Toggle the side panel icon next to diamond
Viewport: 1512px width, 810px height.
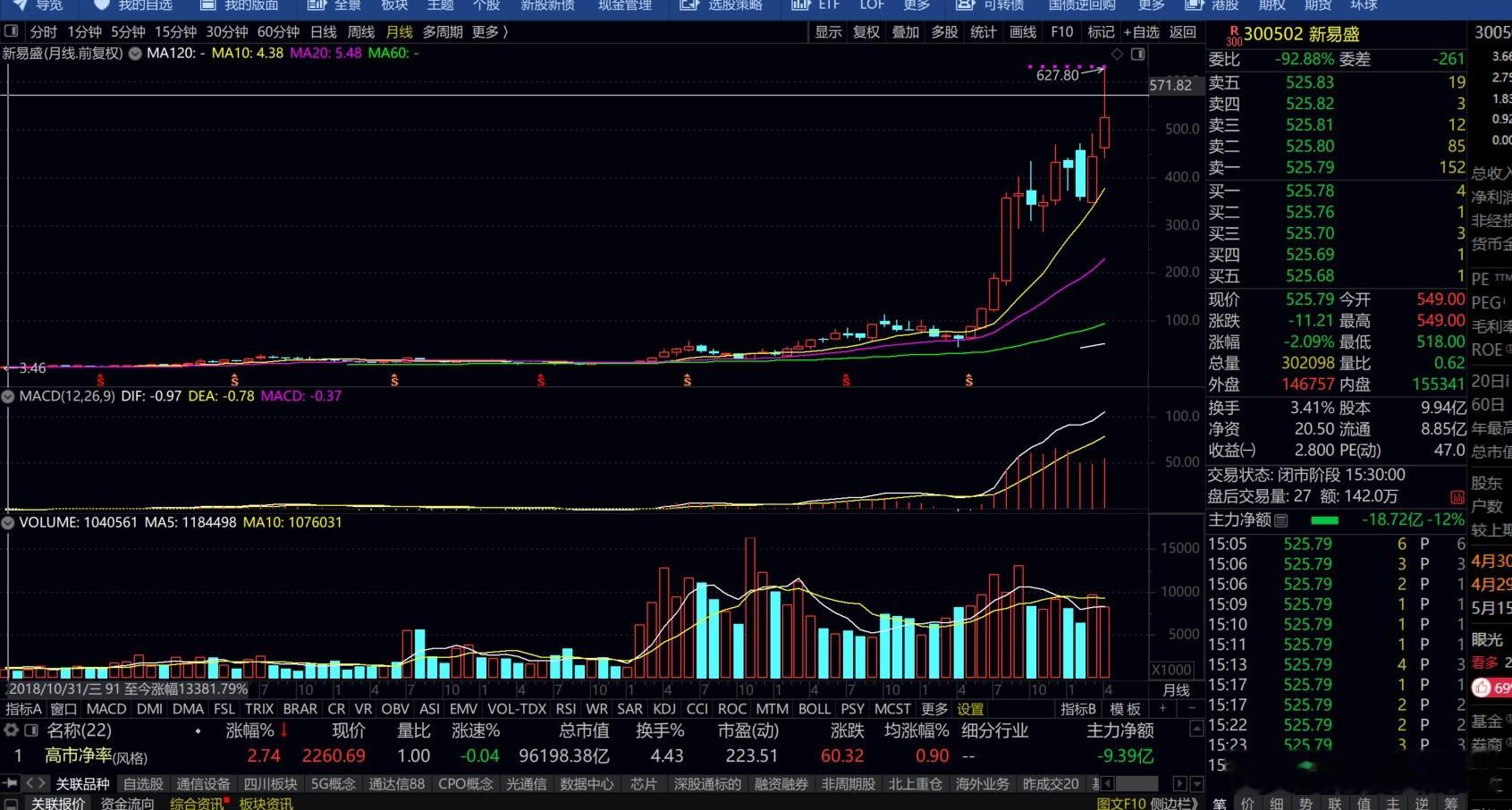pos(1137,55)
